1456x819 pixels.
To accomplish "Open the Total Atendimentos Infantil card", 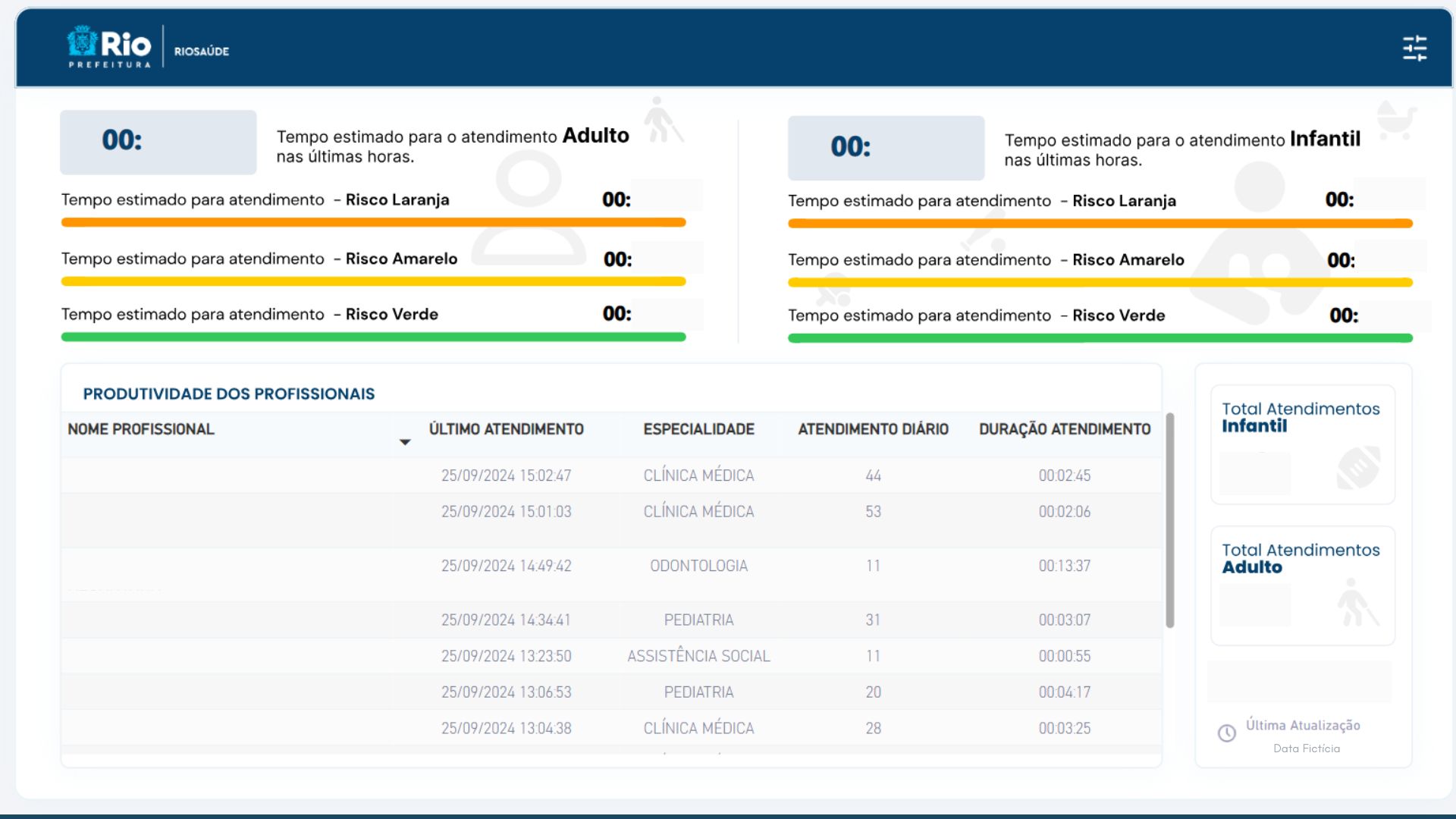I will coord(1301,444).
